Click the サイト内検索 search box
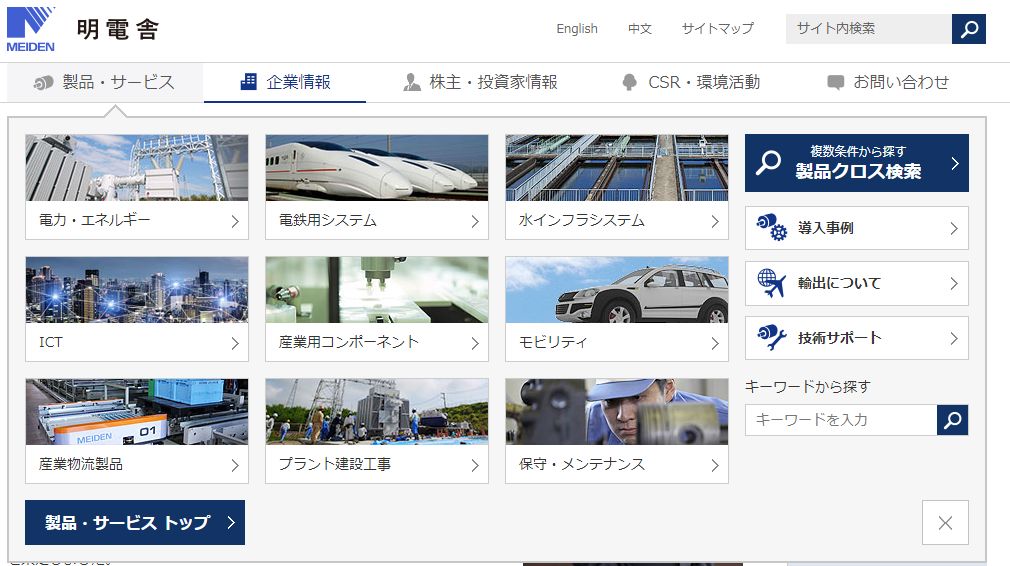The height and width of the screenshot is (566, 1010). pyautogui.click(x=867, y=29)
